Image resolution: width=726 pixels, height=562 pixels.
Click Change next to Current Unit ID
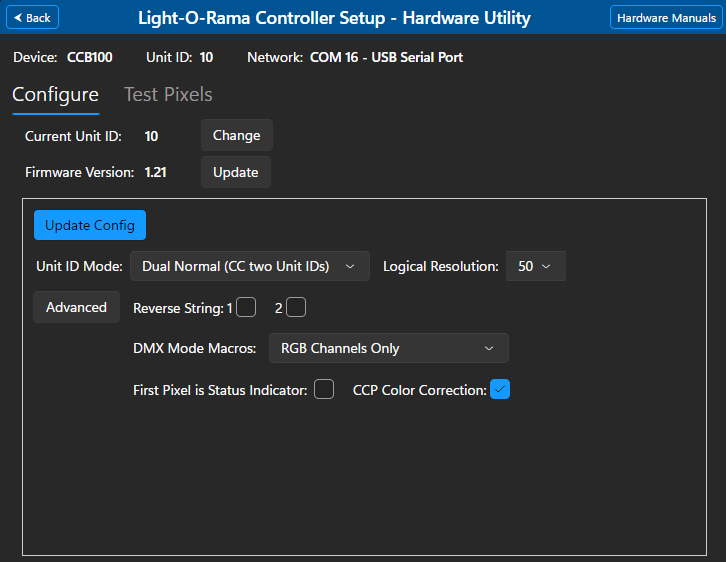coord(236,135)
